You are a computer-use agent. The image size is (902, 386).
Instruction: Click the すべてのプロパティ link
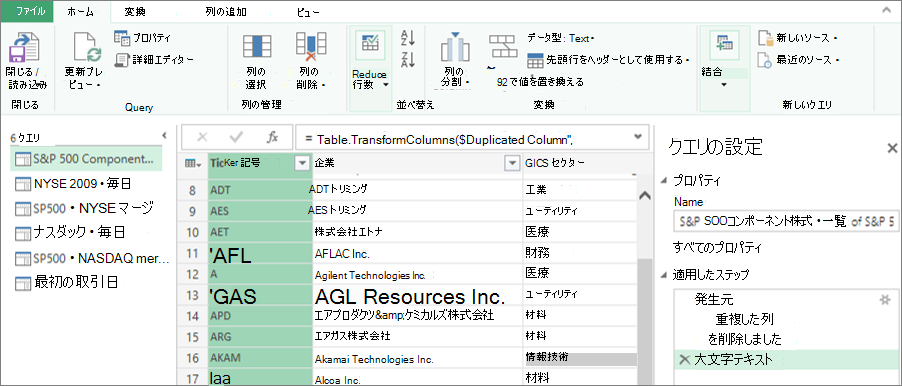click(x=717, y=249)
